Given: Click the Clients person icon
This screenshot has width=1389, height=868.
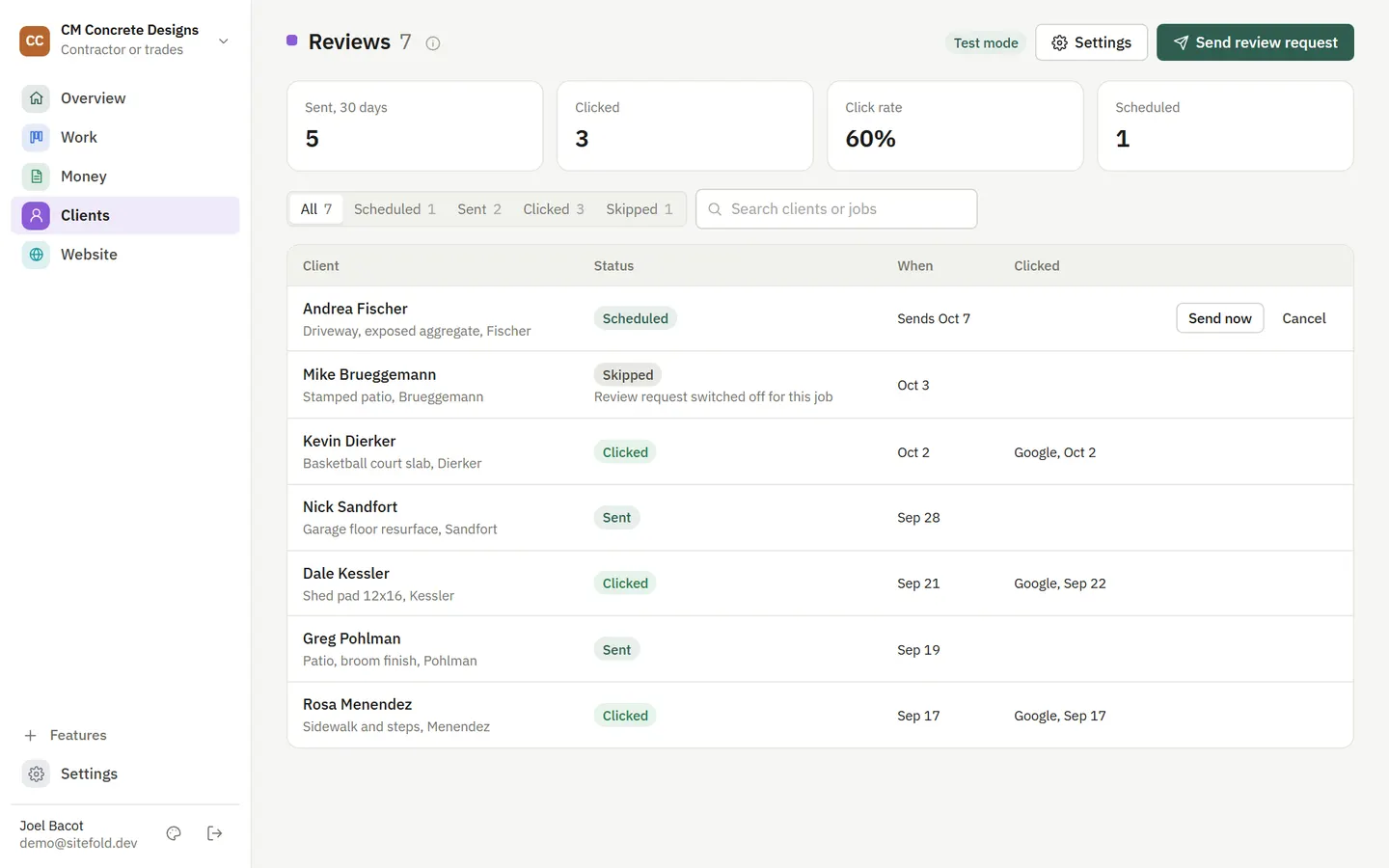Looking at the screenshot, I should [36, 215].
